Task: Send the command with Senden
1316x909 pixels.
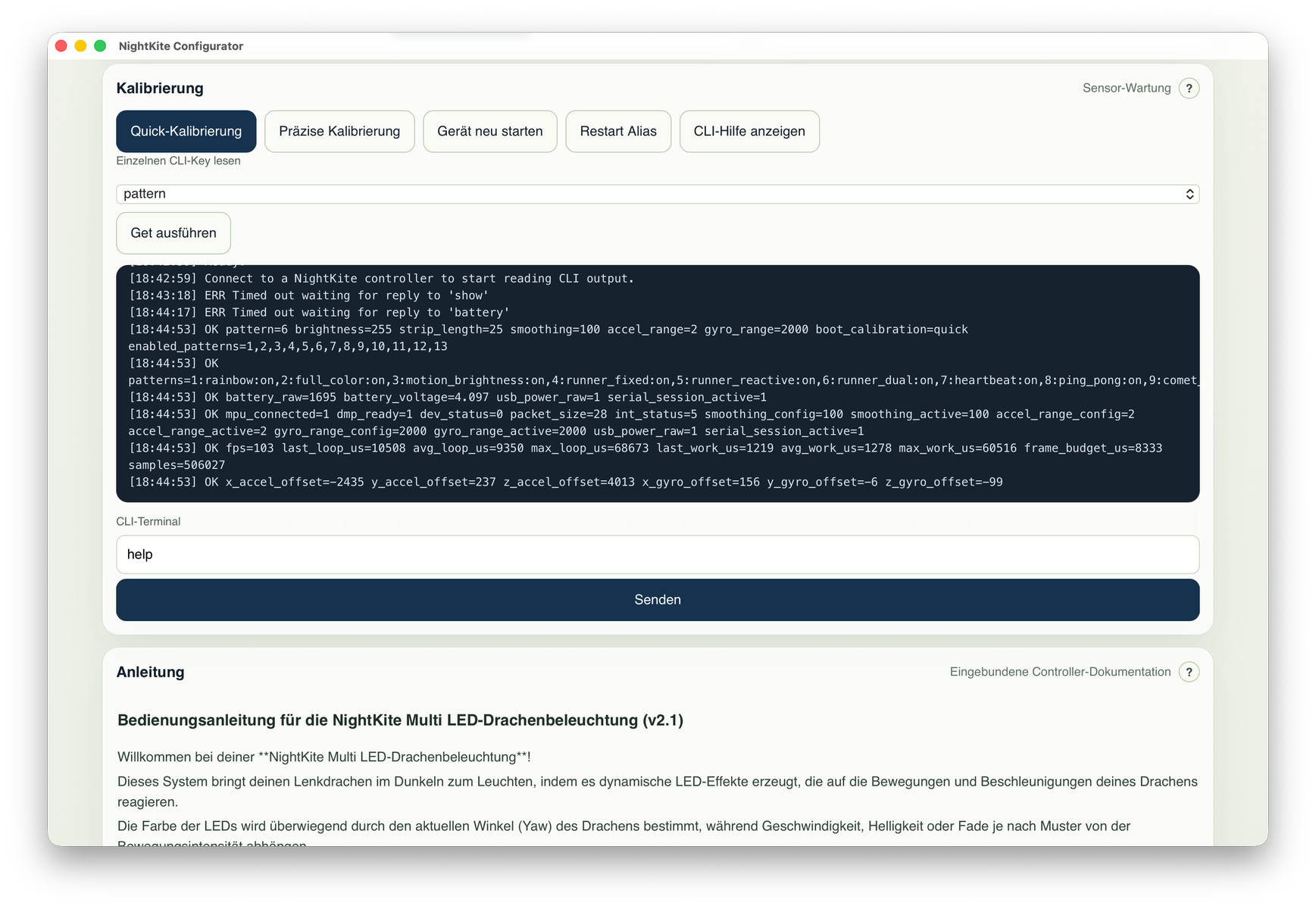Action: 657,600
